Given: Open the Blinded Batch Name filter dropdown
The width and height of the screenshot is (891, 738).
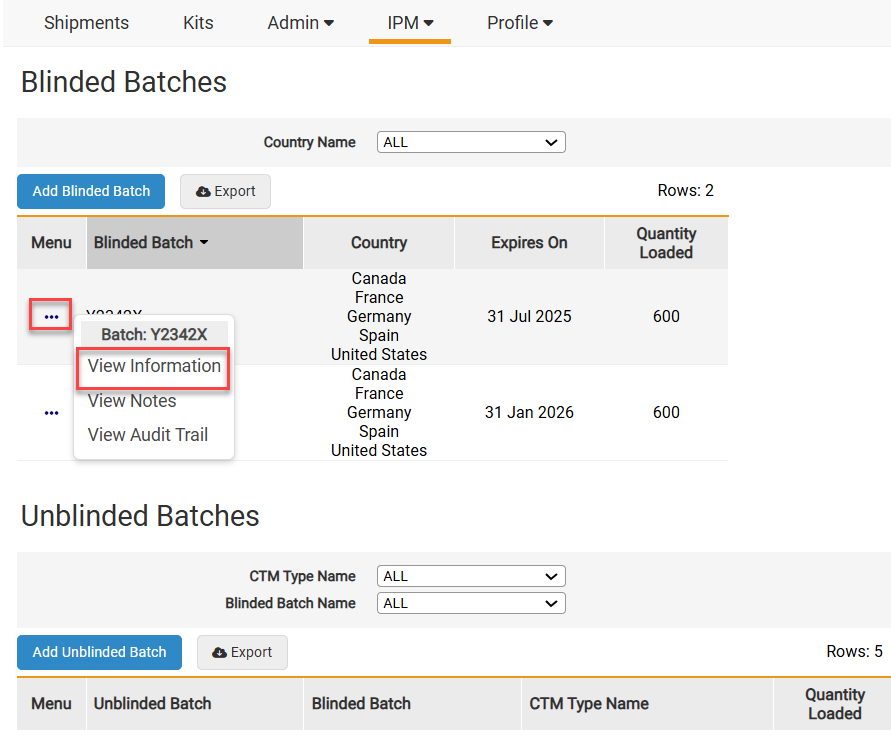Looking at the screenshot, I should (471, 603).
